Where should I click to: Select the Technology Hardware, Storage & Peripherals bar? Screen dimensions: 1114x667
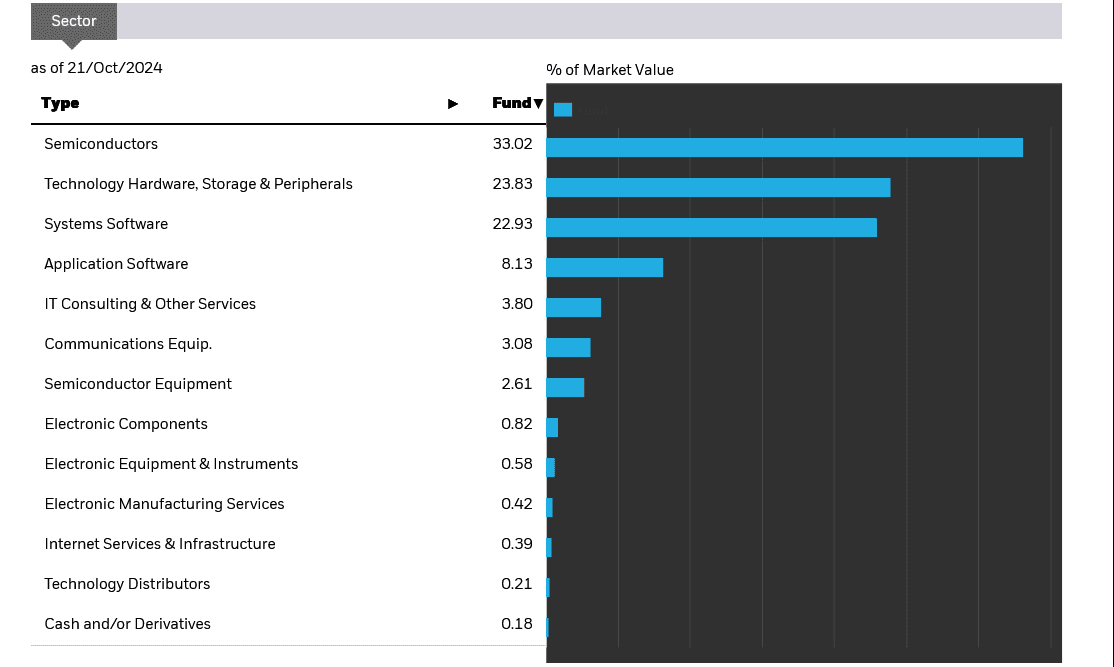click(718, 188)
